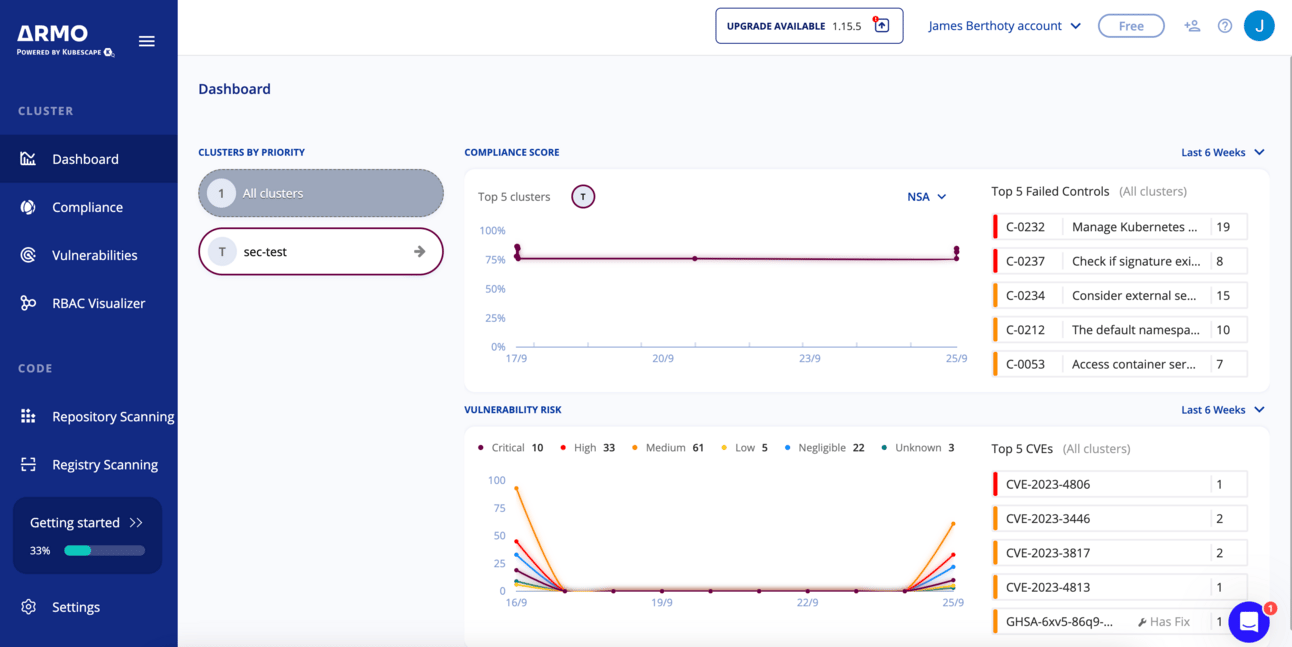Open the add user icon
Image resolution: width=1292 pixels, height=647 pixels.
click(x=1191, y=26)
